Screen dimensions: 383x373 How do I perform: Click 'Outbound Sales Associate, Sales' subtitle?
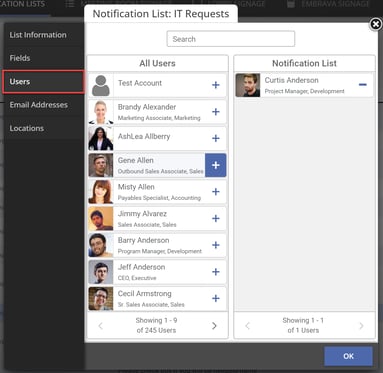click(160, 171)
